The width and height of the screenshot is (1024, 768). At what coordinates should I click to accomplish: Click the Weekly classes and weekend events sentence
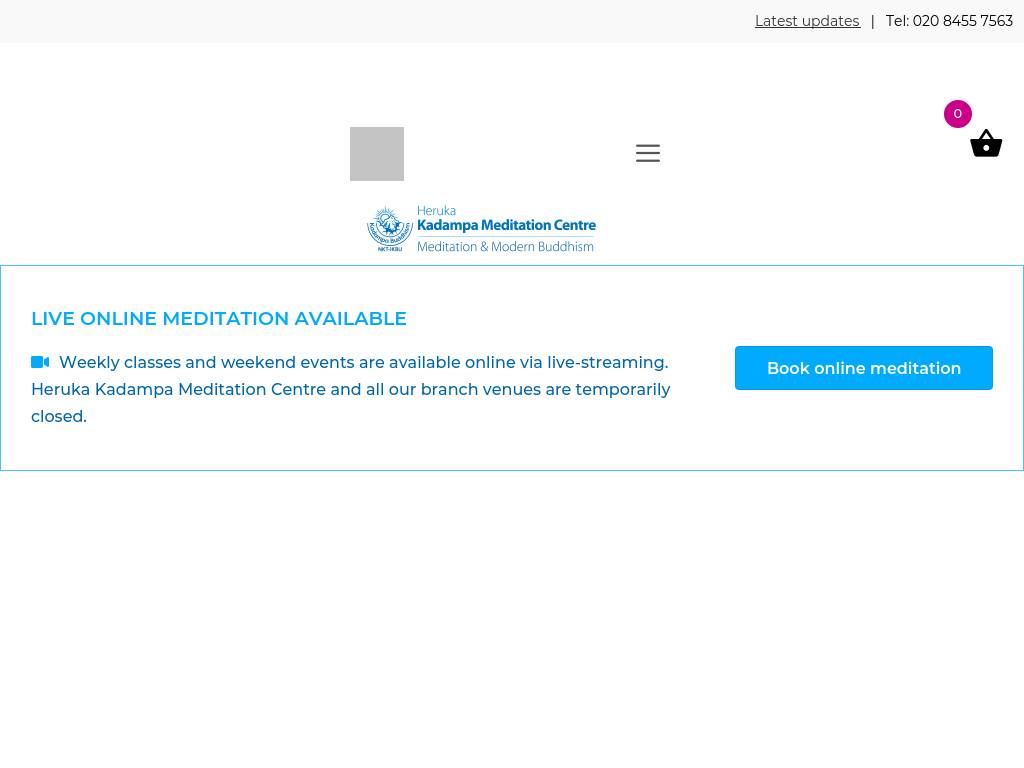(363, 362)
